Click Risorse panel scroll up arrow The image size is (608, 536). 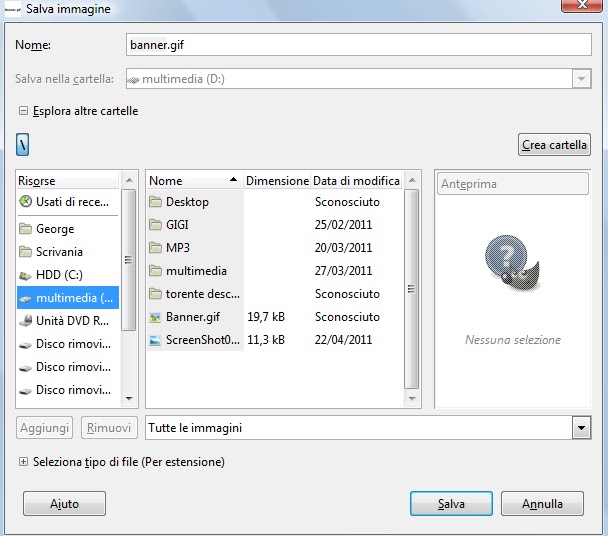point(129,180)
